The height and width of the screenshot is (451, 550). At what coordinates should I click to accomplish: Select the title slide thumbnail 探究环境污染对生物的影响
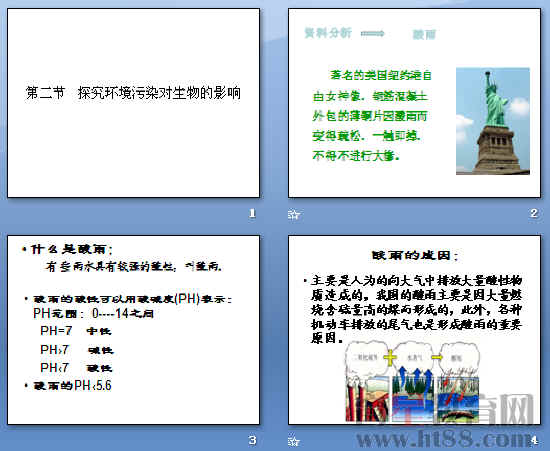click(133, 103)
